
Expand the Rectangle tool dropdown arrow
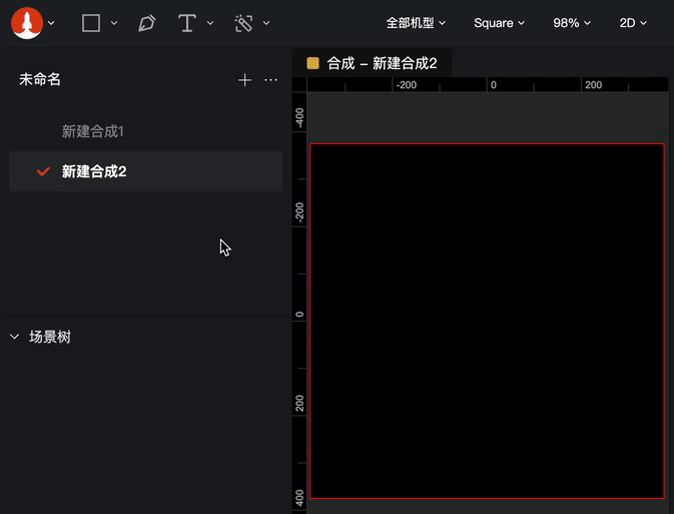(114, 23)
